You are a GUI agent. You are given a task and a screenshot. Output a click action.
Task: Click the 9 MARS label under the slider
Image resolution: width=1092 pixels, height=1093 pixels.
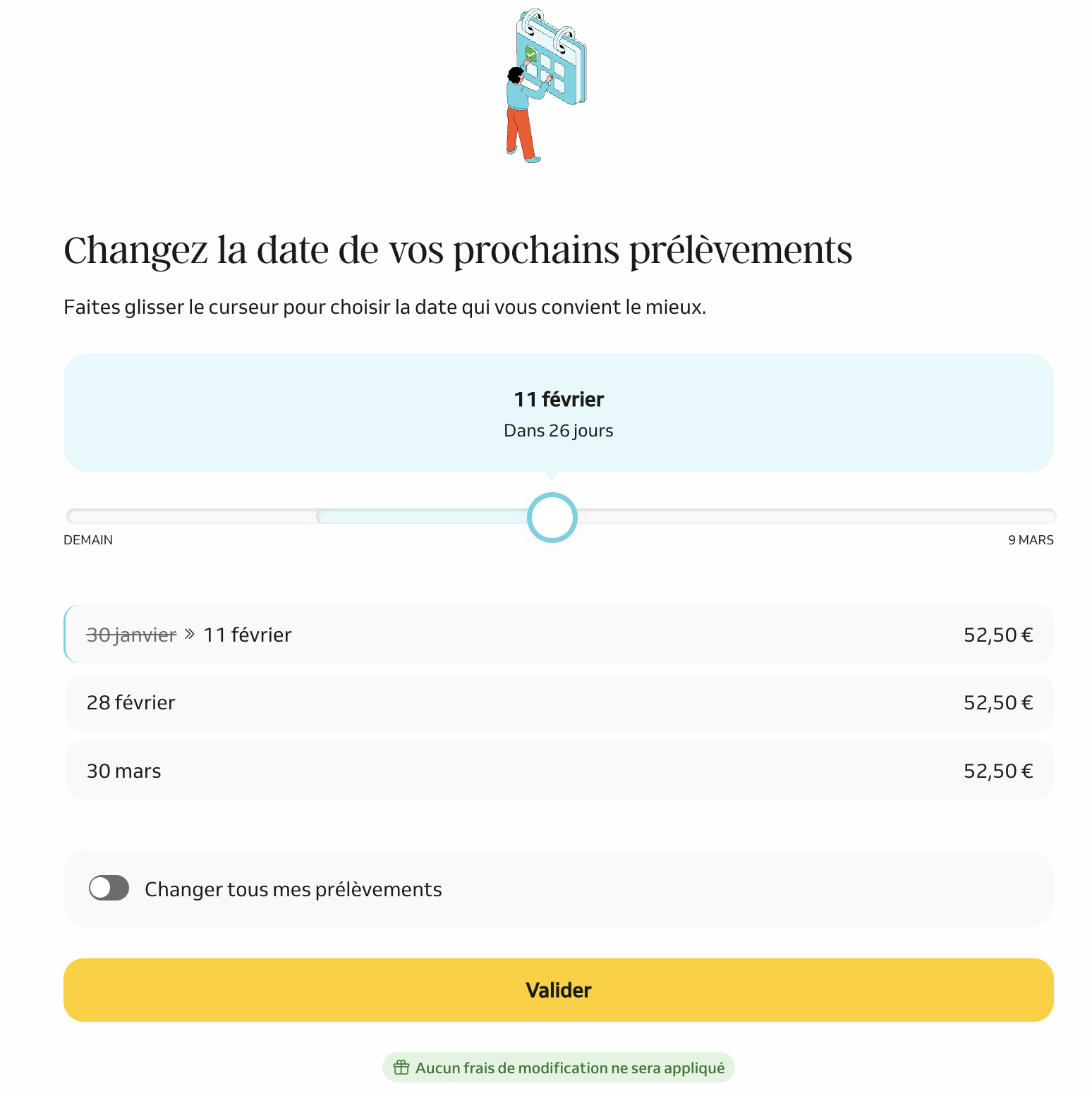coord(1031,540)
